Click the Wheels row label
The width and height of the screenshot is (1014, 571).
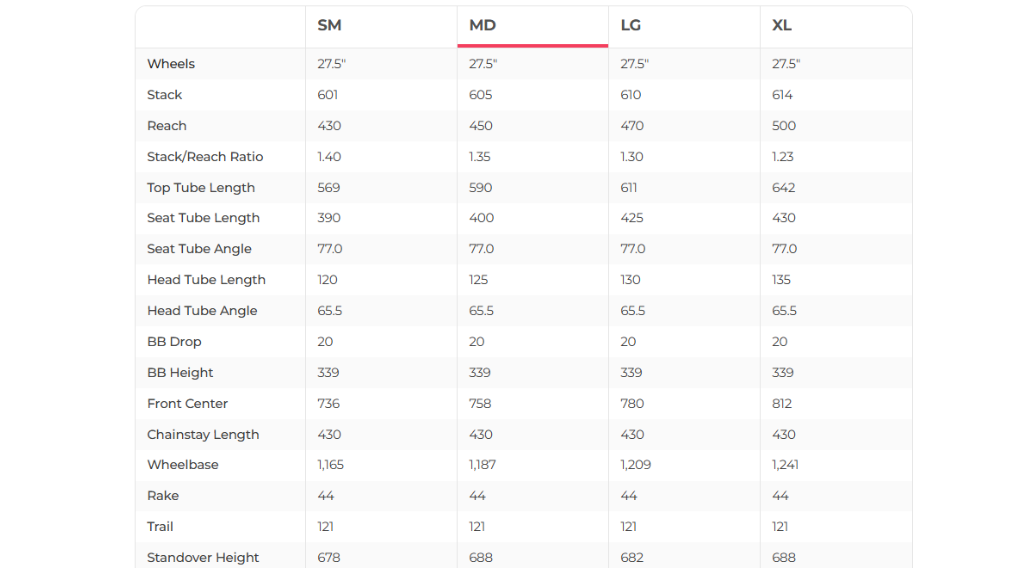coord(171,64)
